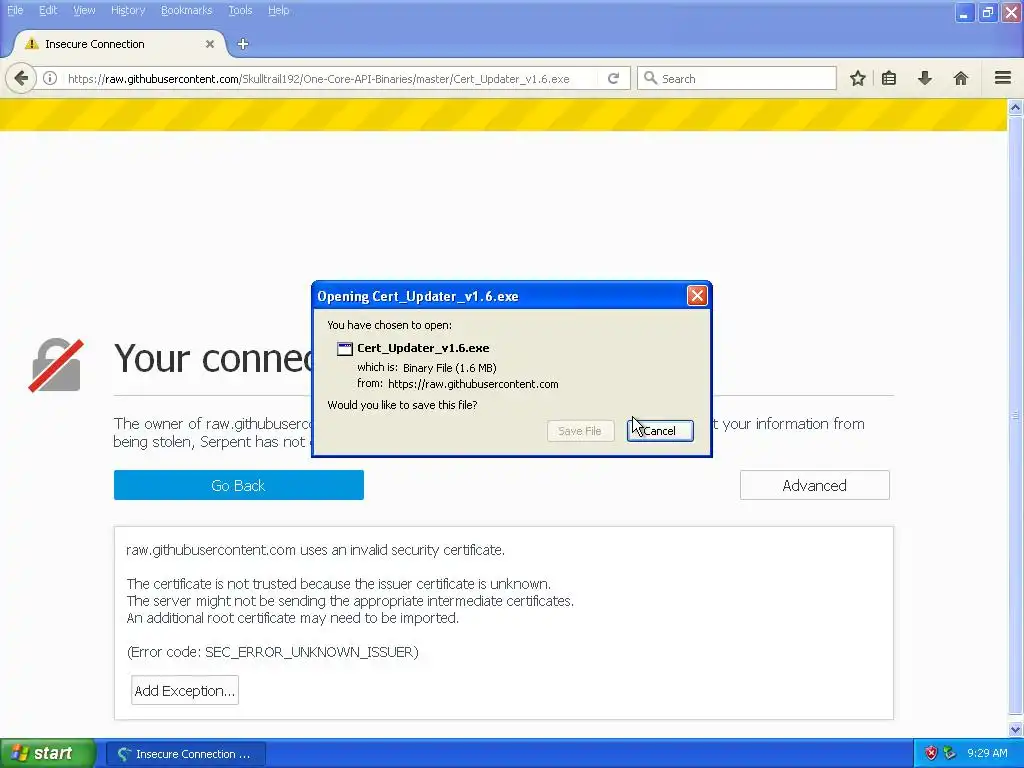This screenshot has width=1024, height=768.
Task: Click the 'from: https://raw.githubusercontent.com' text
Action: point(458,384)
